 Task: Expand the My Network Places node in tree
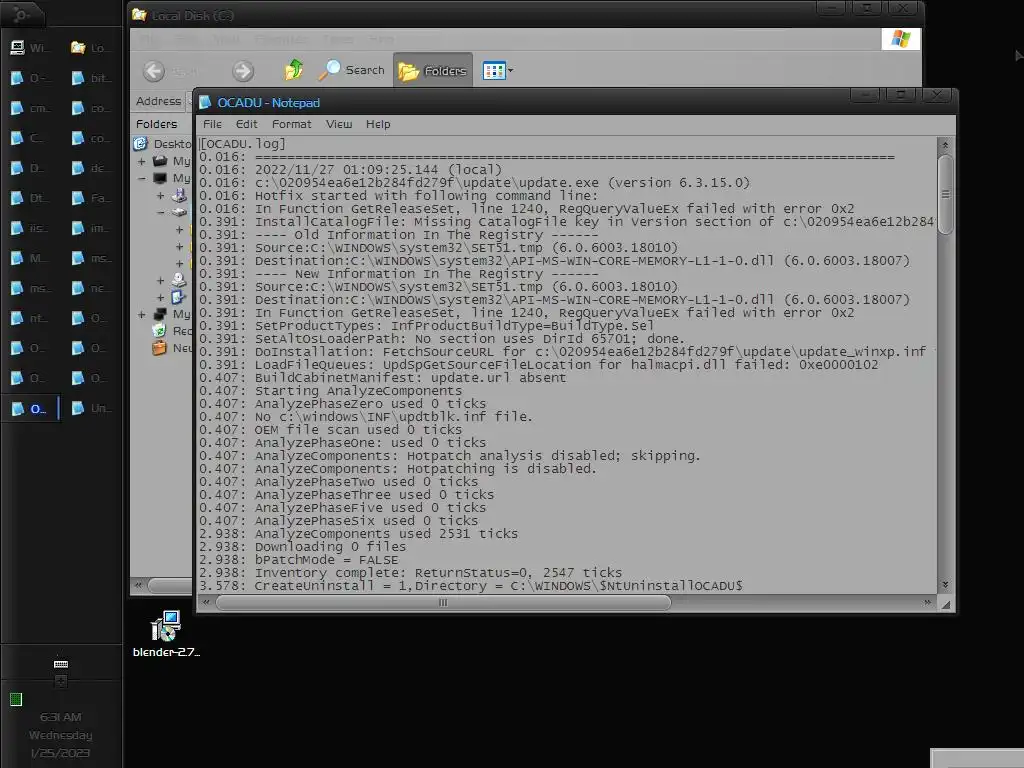coord(142,314)
